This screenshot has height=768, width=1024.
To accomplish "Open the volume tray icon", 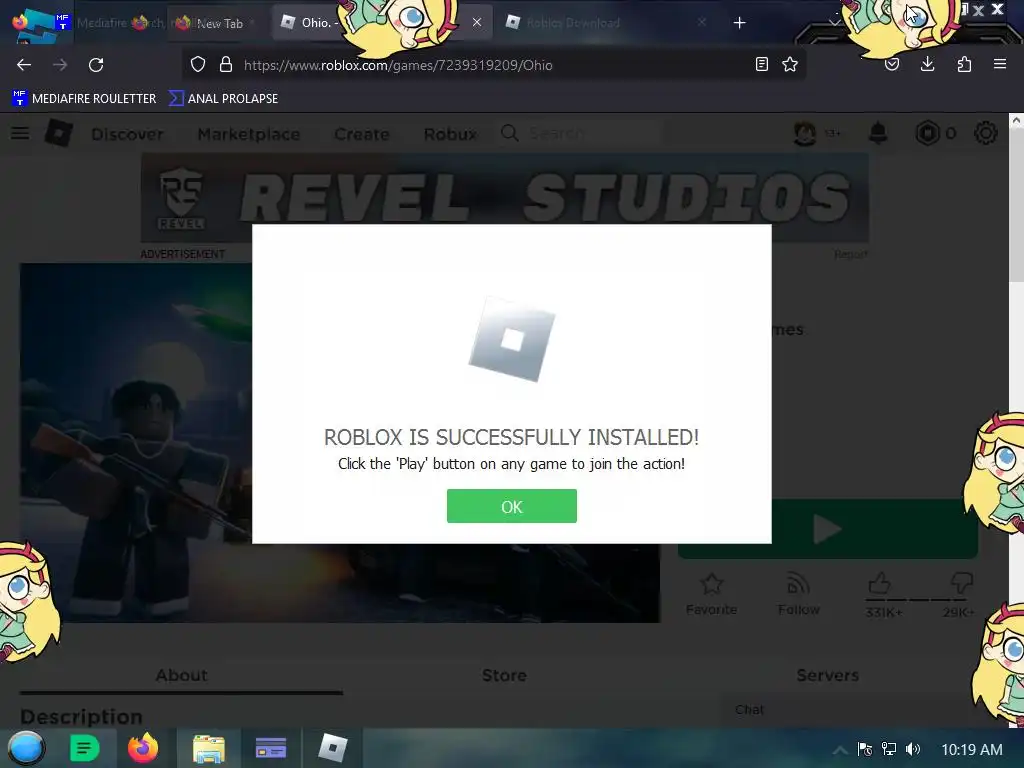I will click(913, 749).
